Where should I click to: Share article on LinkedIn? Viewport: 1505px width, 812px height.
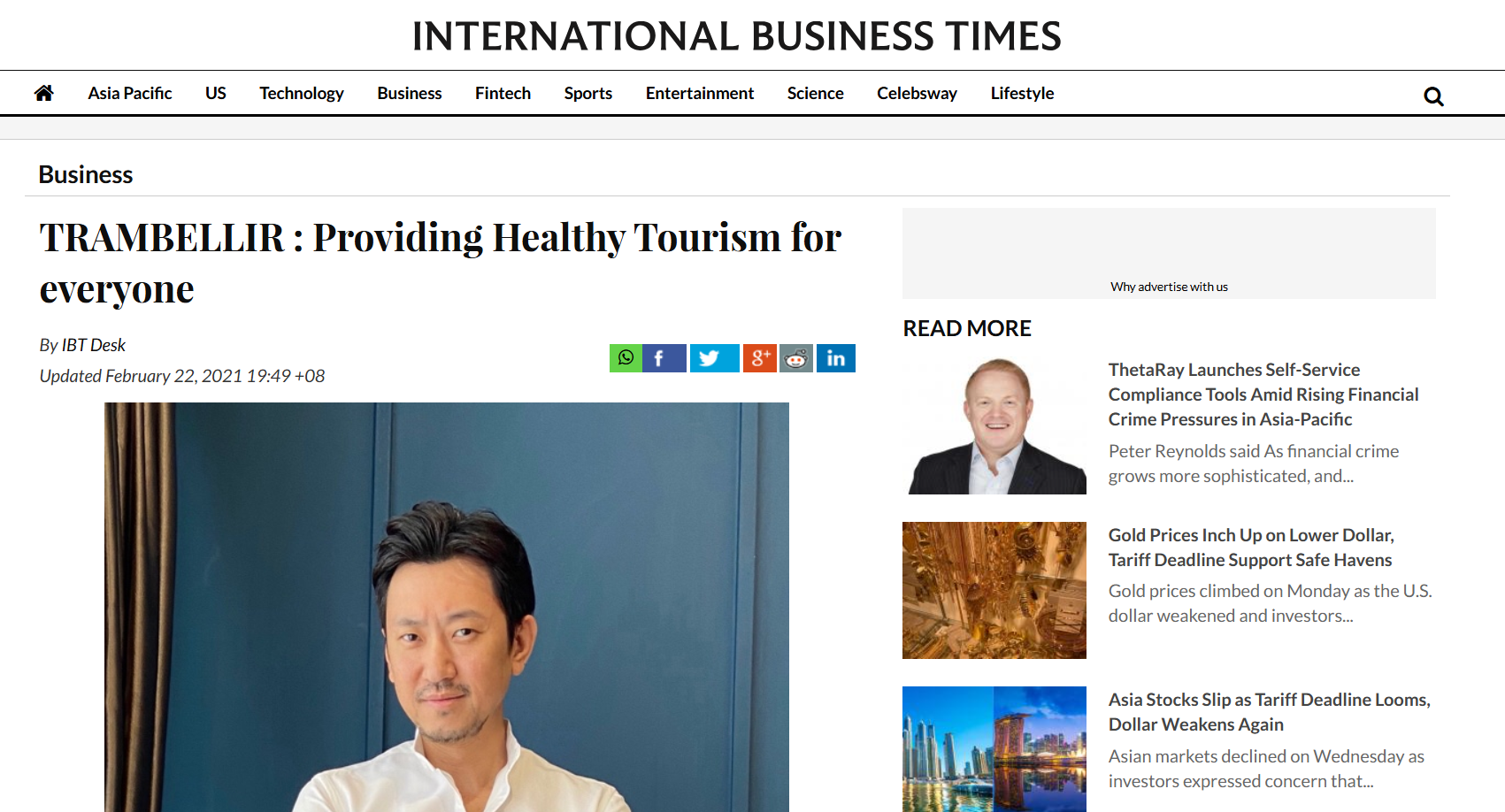(836, 358)
